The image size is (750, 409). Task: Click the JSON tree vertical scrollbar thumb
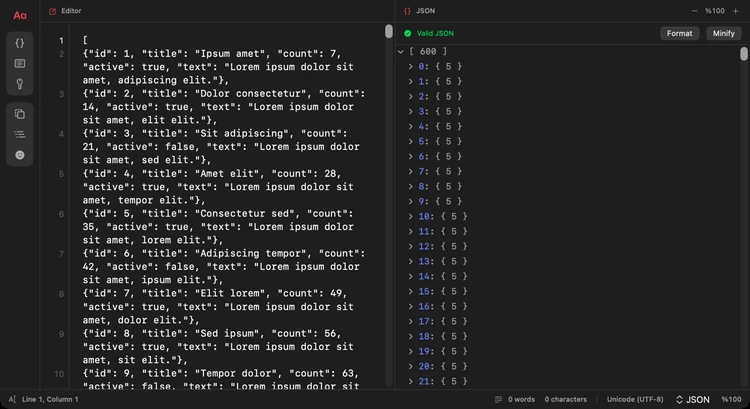click(x=744, y=54)
